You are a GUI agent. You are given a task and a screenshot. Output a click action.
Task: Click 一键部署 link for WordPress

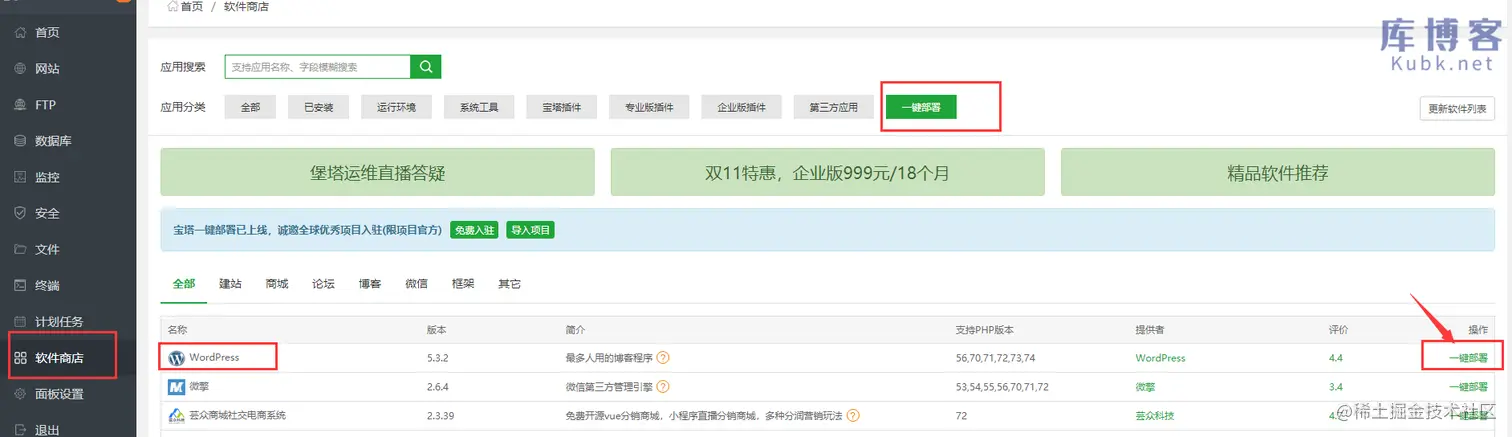[1467, 358]
